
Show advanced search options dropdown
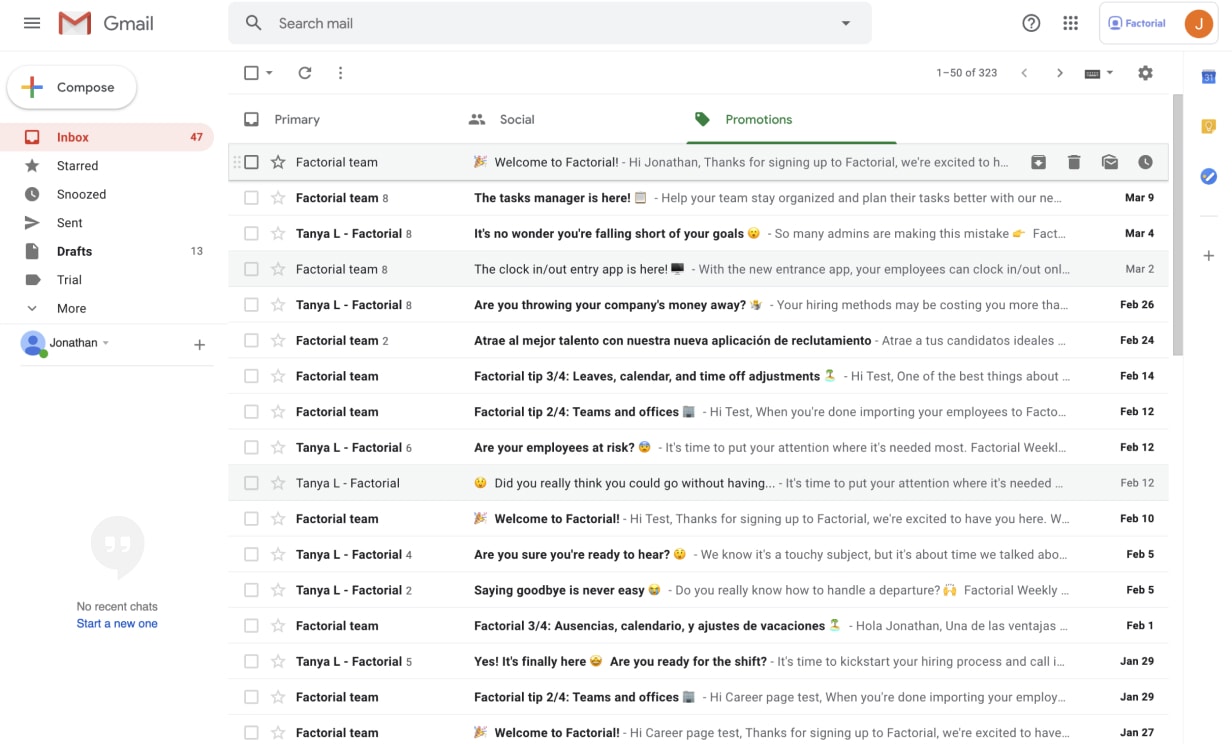click(x=846, y=23)
